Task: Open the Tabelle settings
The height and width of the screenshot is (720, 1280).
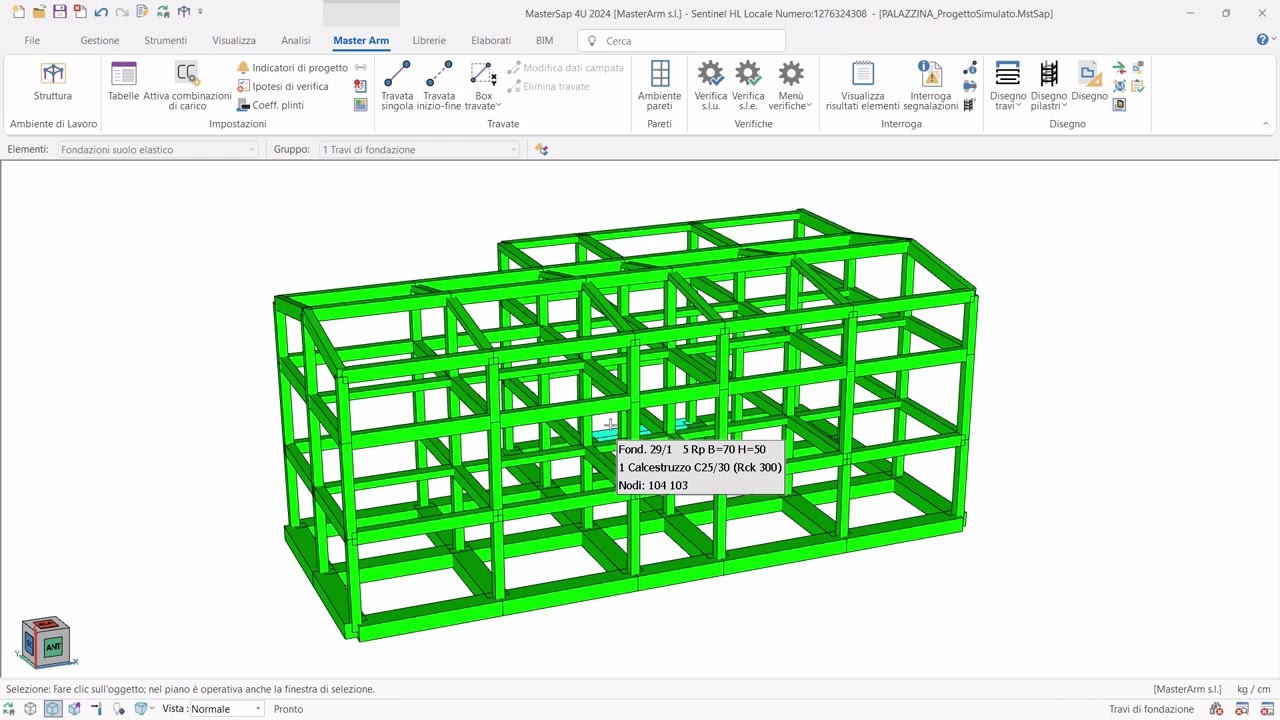Action: (x=124, y=82)
